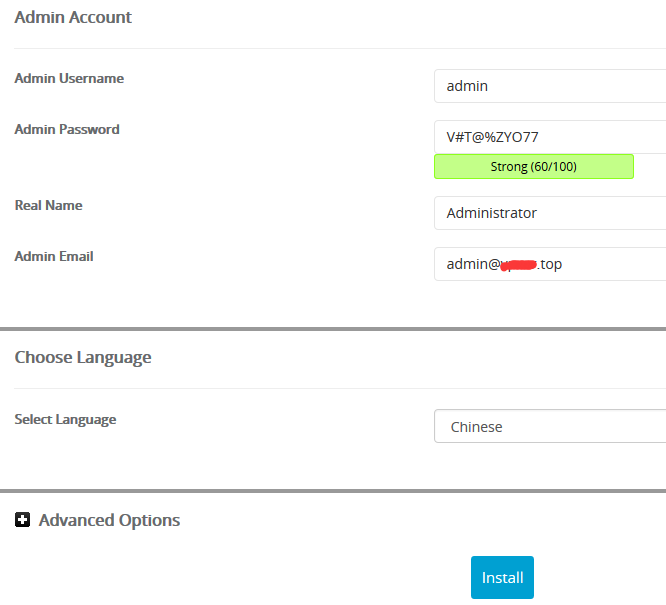
Task: Click the Real Name label
Action: click(x=48, y=205)
